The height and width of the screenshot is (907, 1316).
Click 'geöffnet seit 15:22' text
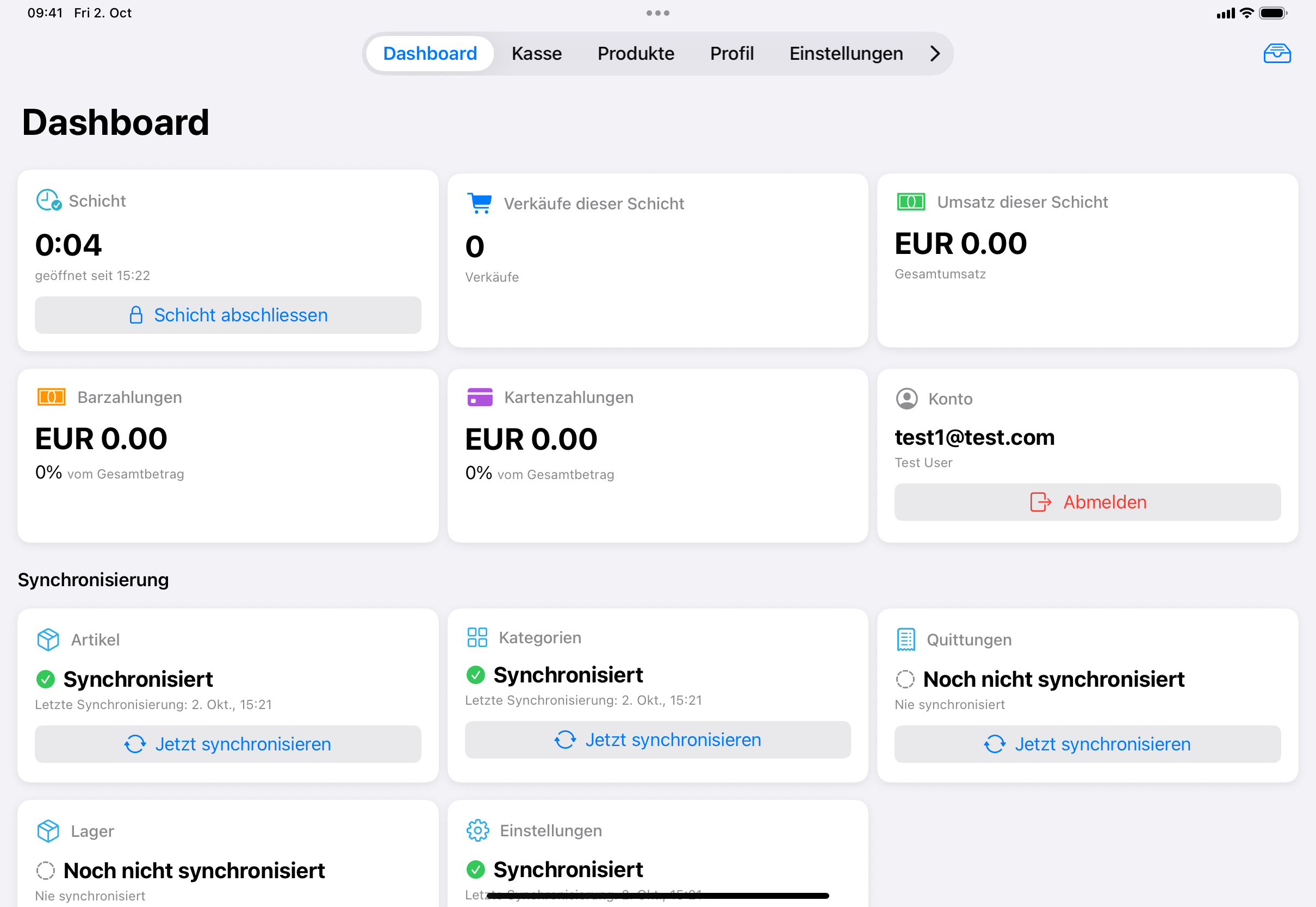[x=92, y=276]
